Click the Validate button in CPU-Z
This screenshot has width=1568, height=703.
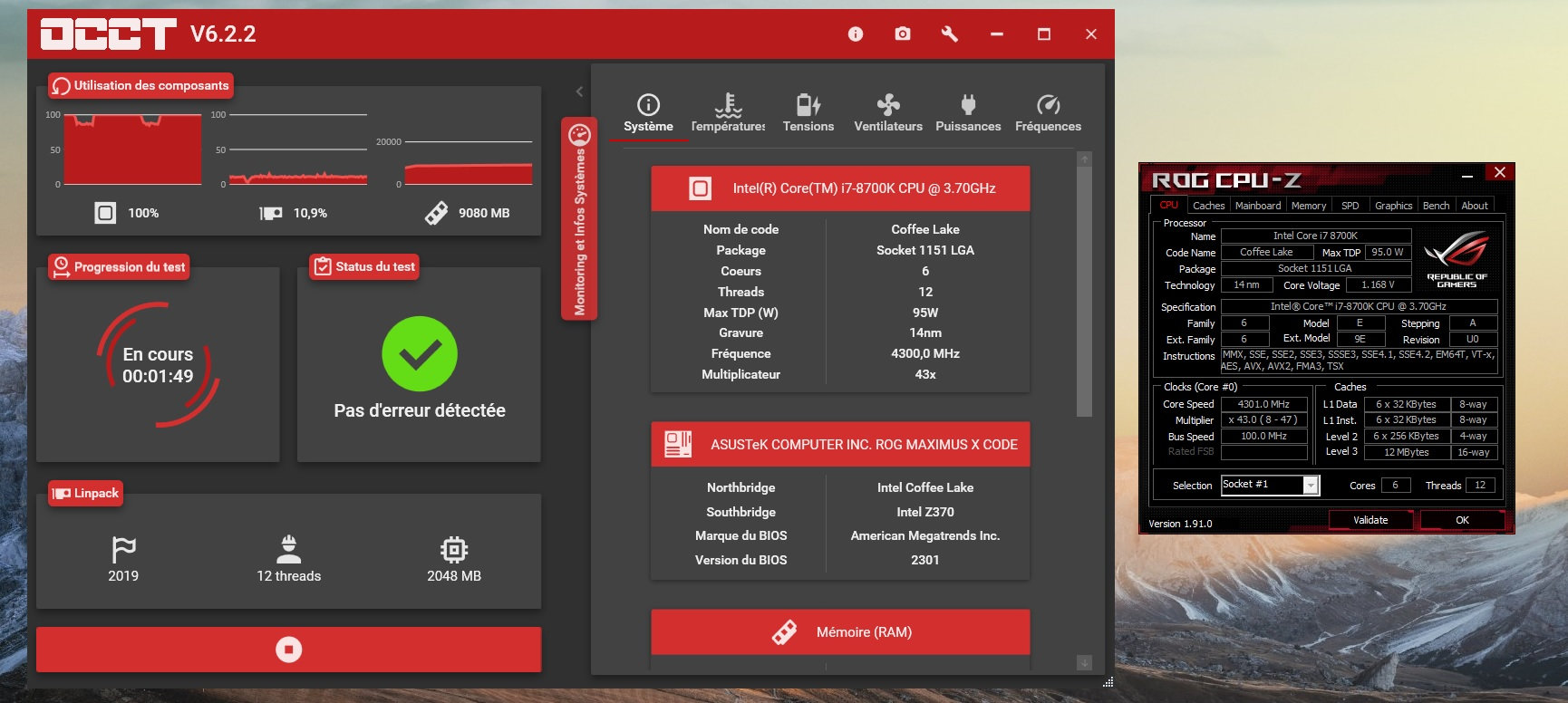coord(1370,520)
